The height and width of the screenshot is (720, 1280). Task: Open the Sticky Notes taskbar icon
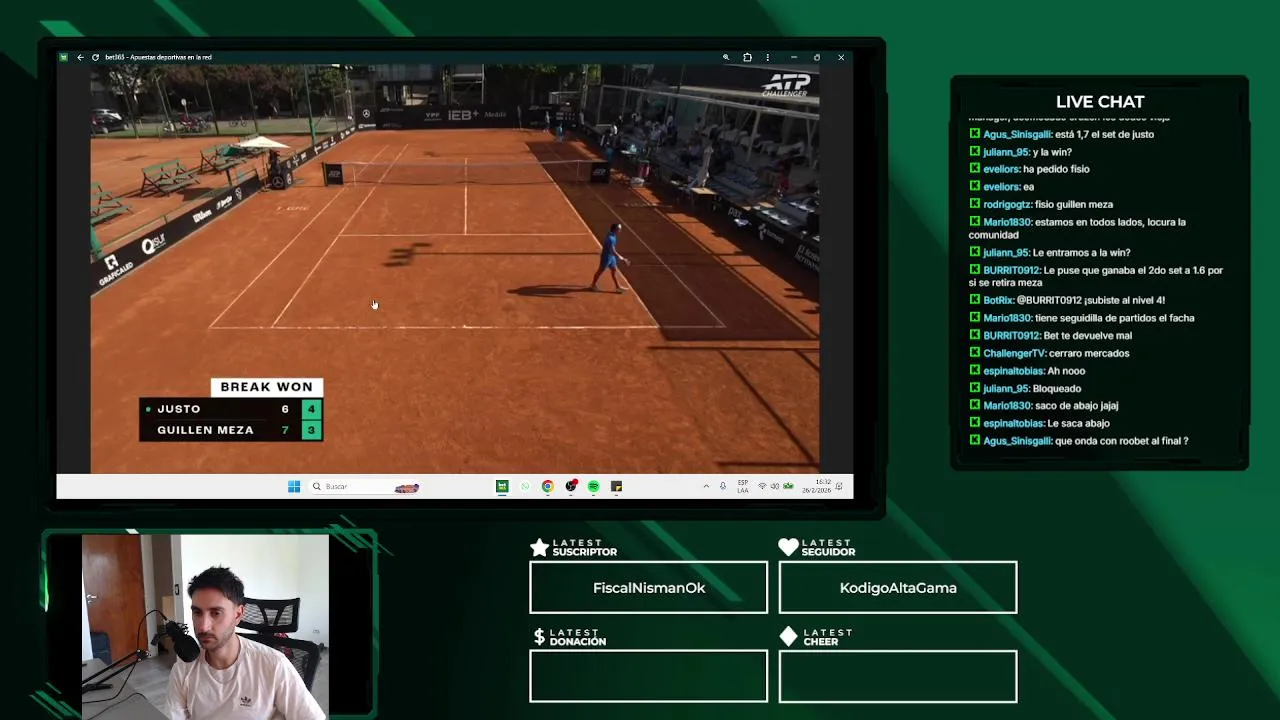(x=617, y=486)
